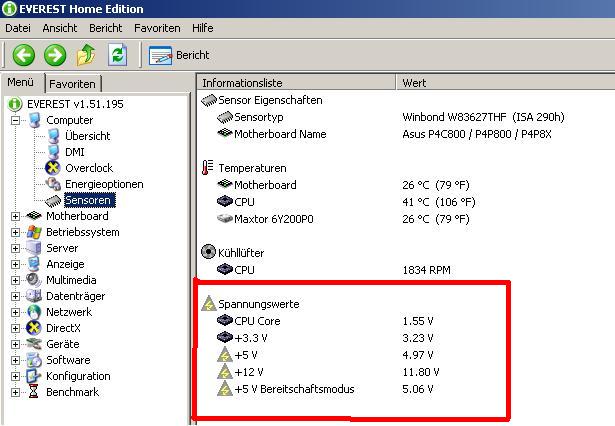Go up one level via folder arrow icon
615x426 pixels.
(x=86, y=55)
